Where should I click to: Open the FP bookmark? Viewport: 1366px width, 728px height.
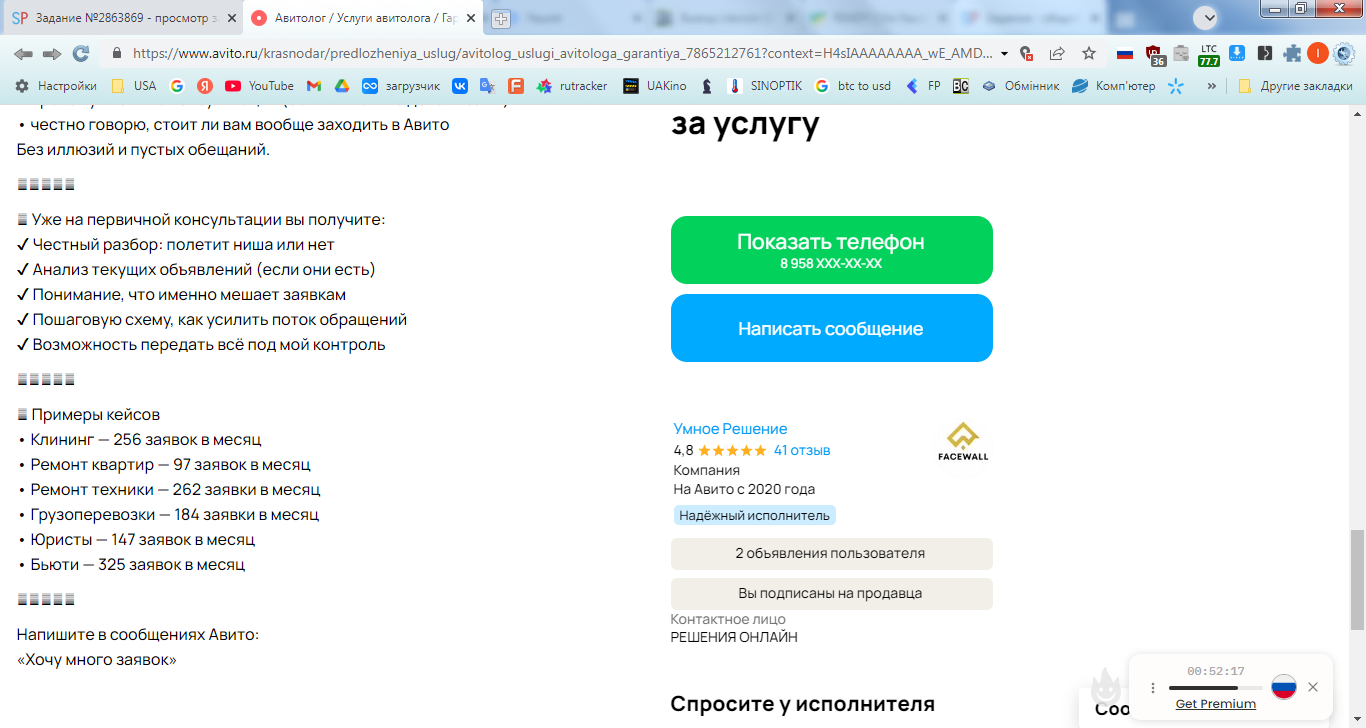coord(922,86)
